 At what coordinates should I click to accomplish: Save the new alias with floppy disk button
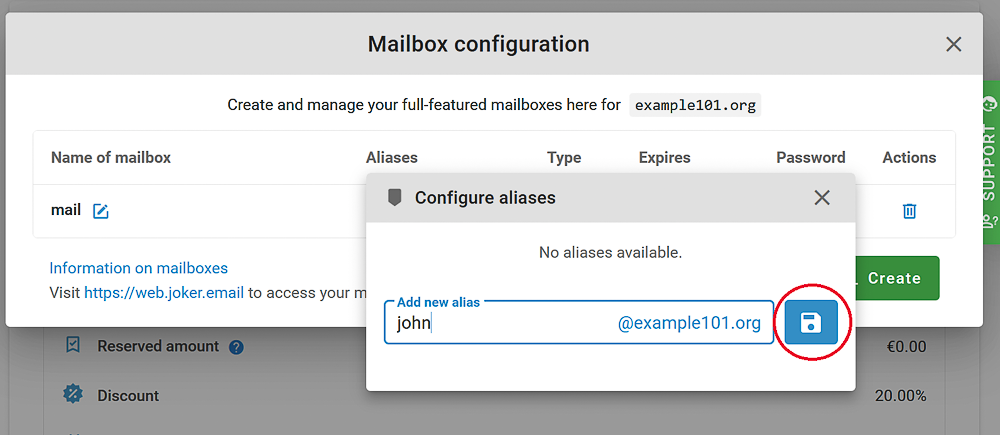811,322
